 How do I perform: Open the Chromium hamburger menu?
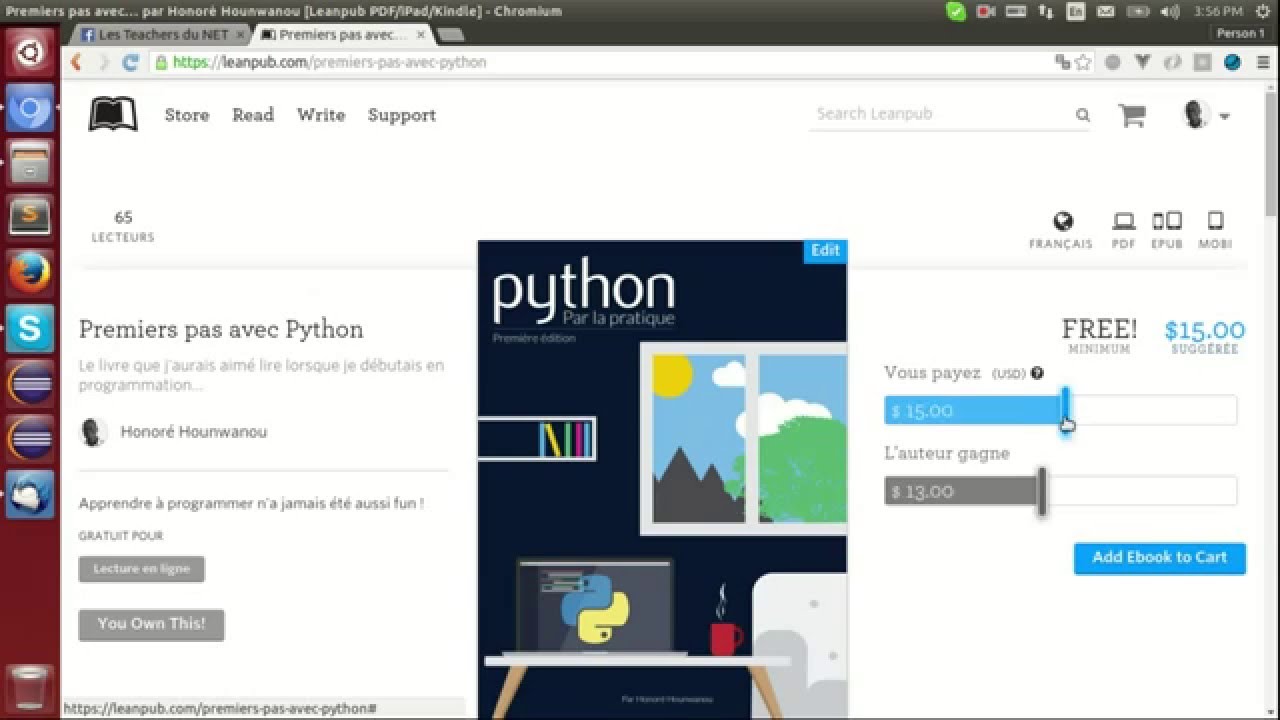click(1262, 62)
